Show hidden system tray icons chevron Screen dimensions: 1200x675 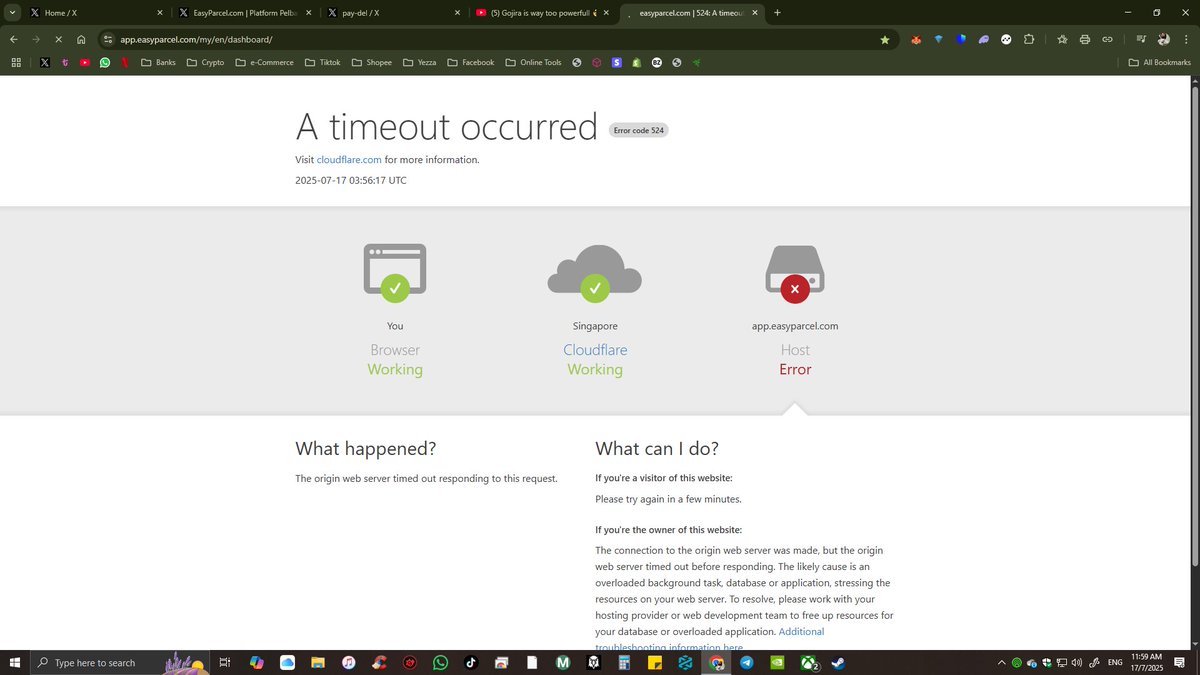(x=1001, y=662)
